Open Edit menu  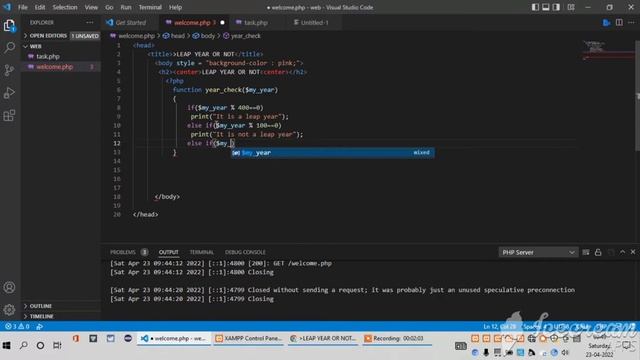tap(40, 7)
